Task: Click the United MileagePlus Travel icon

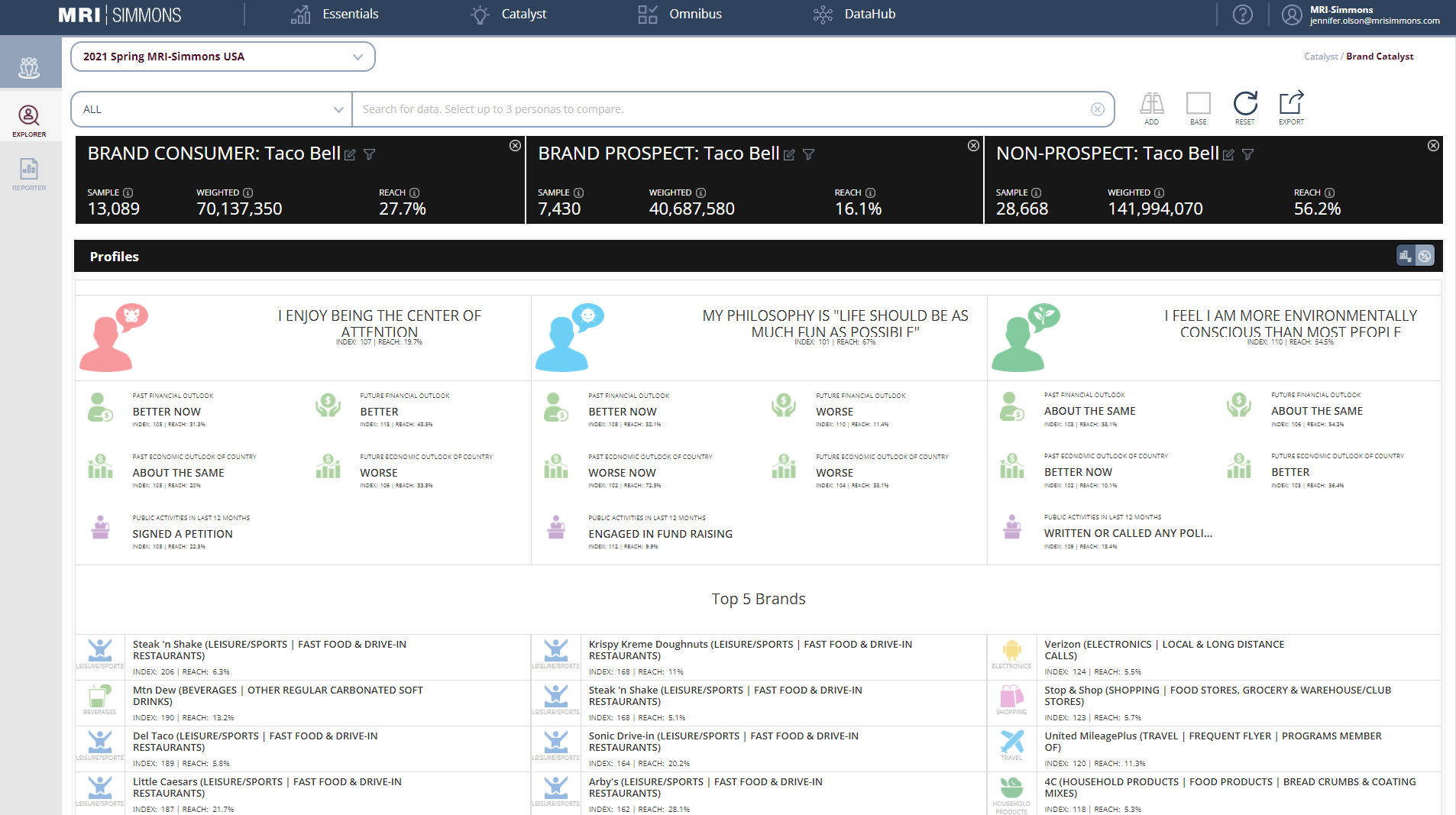Action: (1011, 742)
